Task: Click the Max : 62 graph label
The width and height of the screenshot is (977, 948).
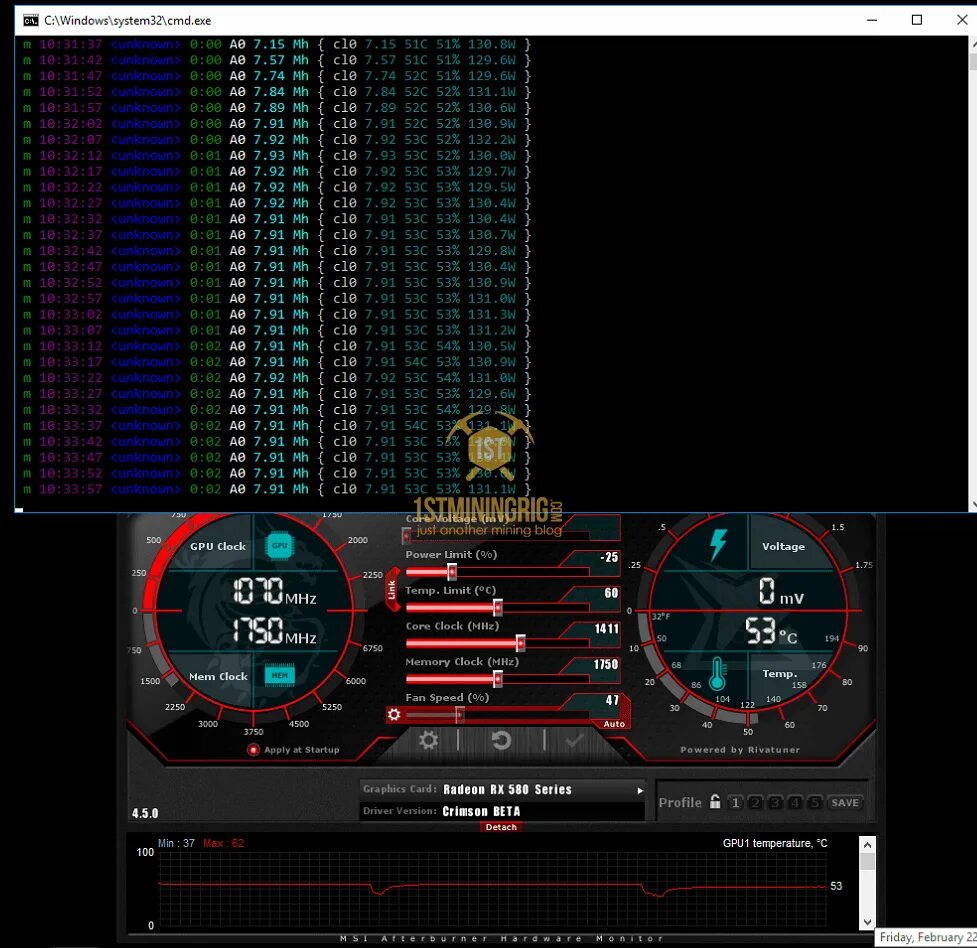Action: coord(223,843)
